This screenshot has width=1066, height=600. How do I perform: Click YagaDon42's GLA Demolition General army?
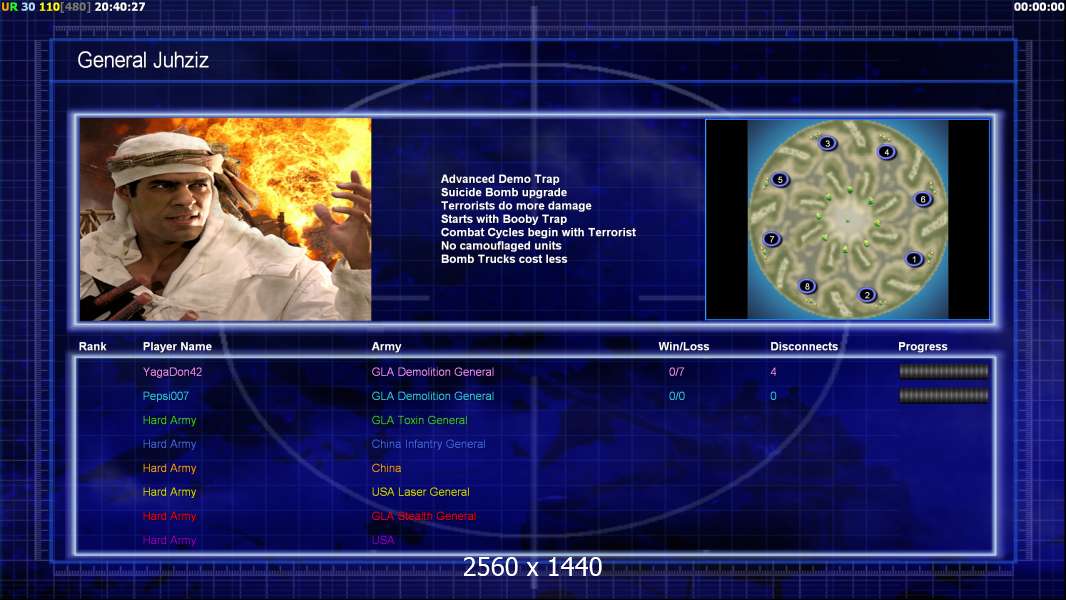(x=432, y=372)
